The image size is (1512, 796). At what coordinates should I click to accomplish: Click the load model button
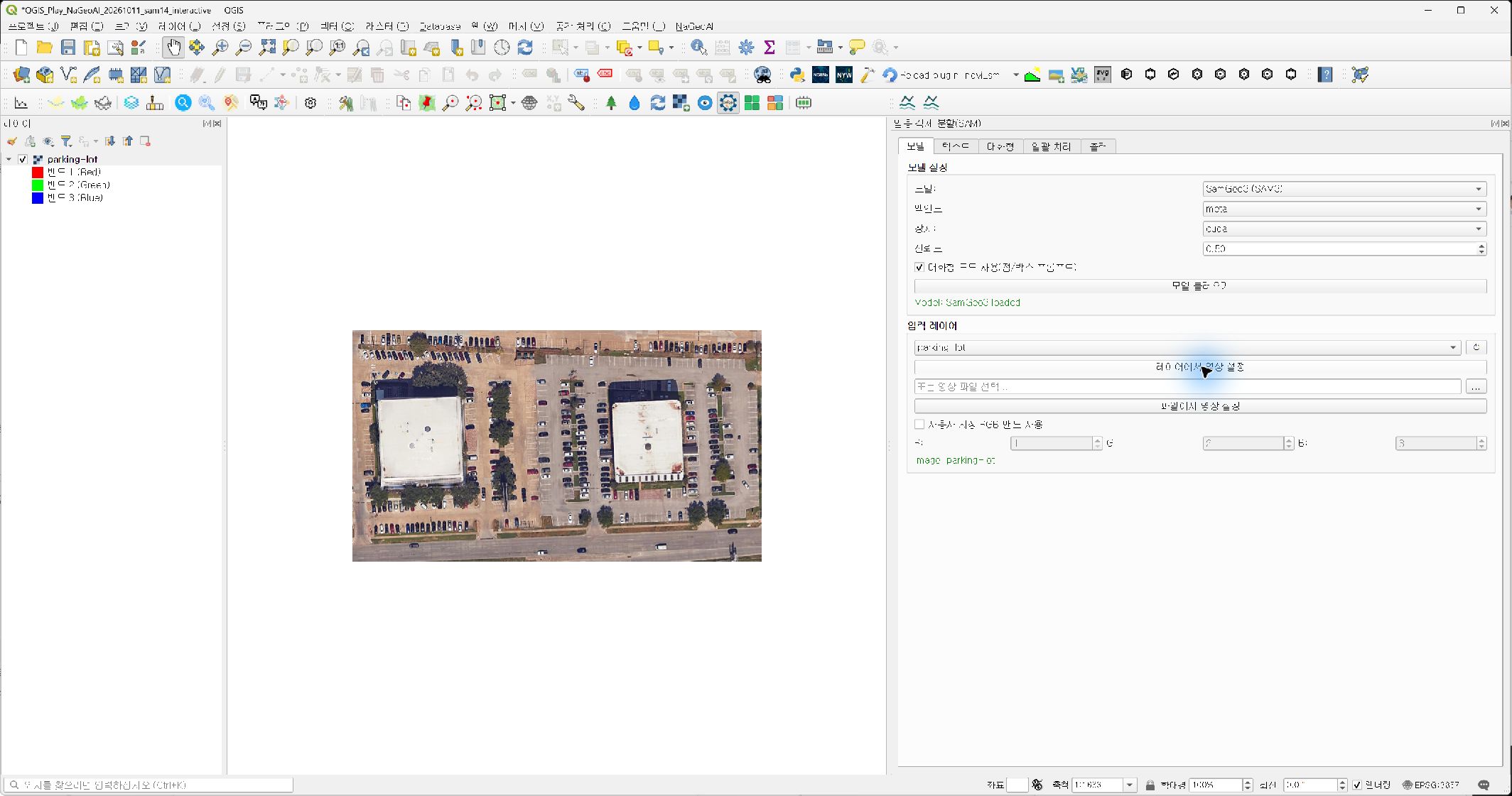click(x=1200, y=285)
